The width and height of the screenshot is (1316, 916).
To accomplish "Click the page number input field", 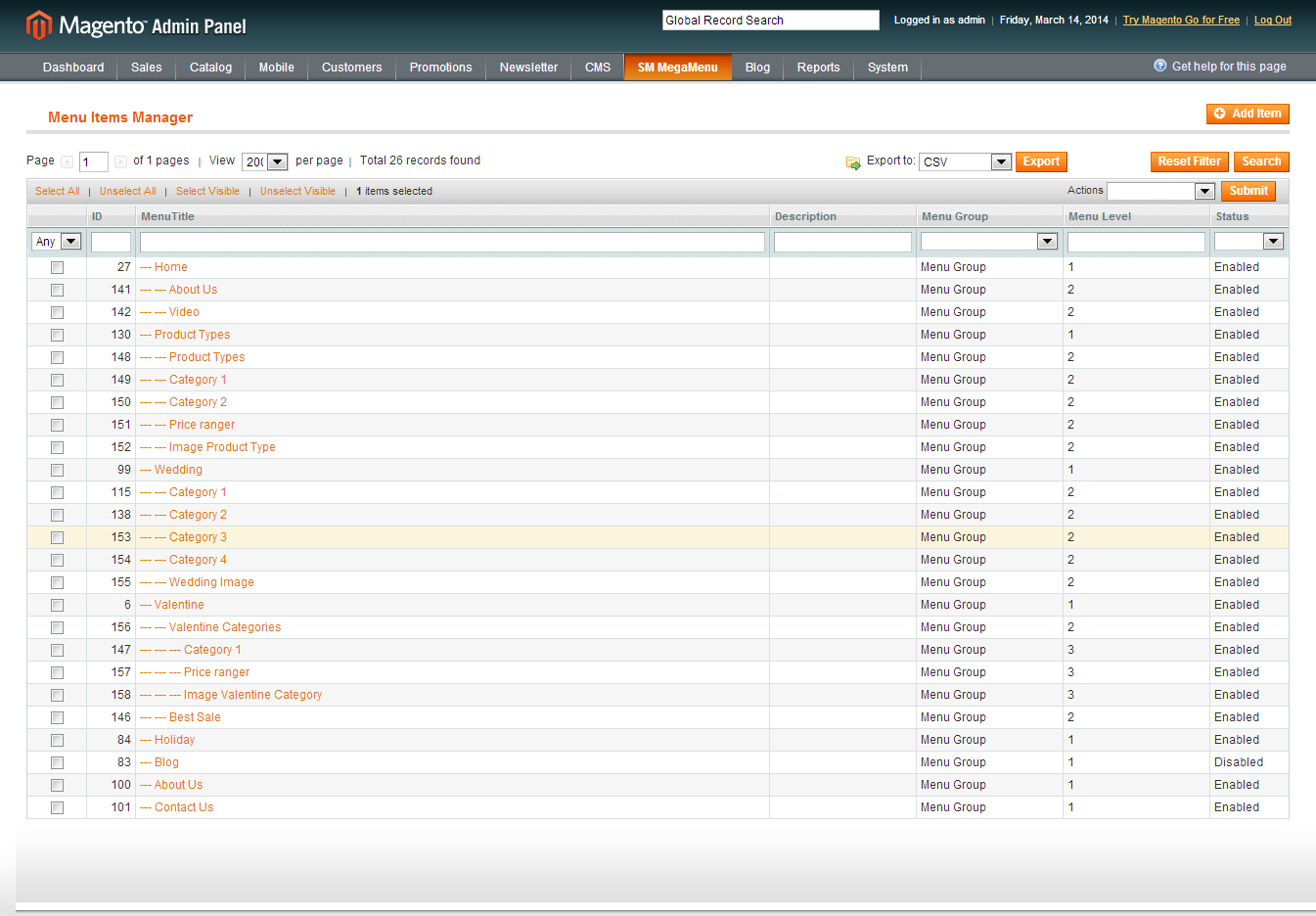I will pyautogui.click(x=94, y=161).
